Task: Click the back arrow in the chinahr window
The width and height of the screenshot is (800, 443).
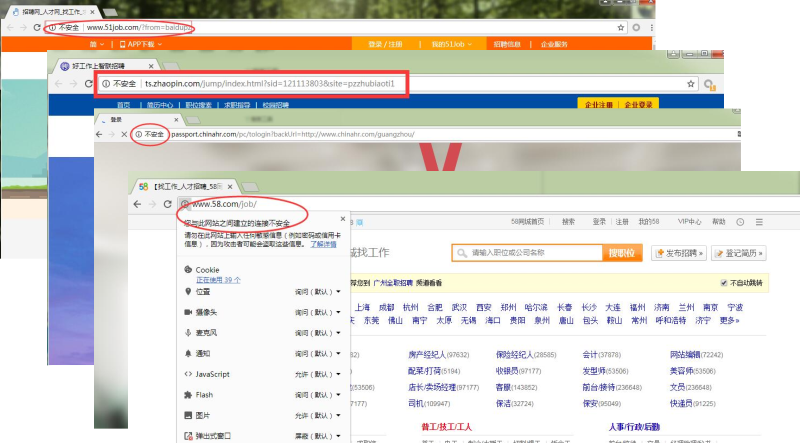Action: point(99,134)
